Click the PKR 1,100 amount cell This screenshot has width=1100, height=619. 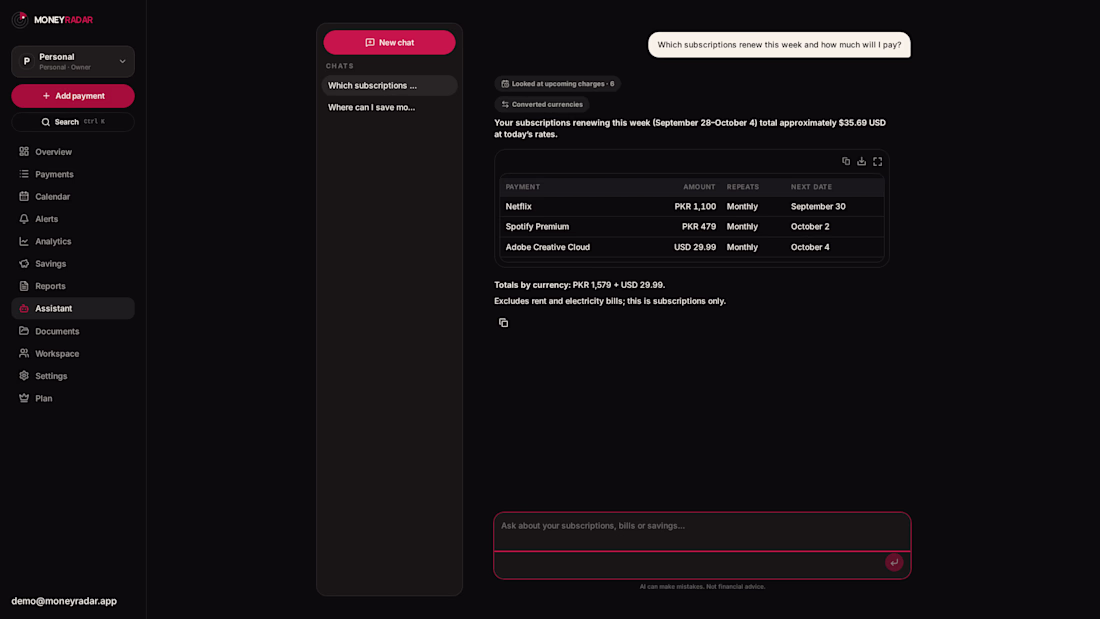coord(695,206)
